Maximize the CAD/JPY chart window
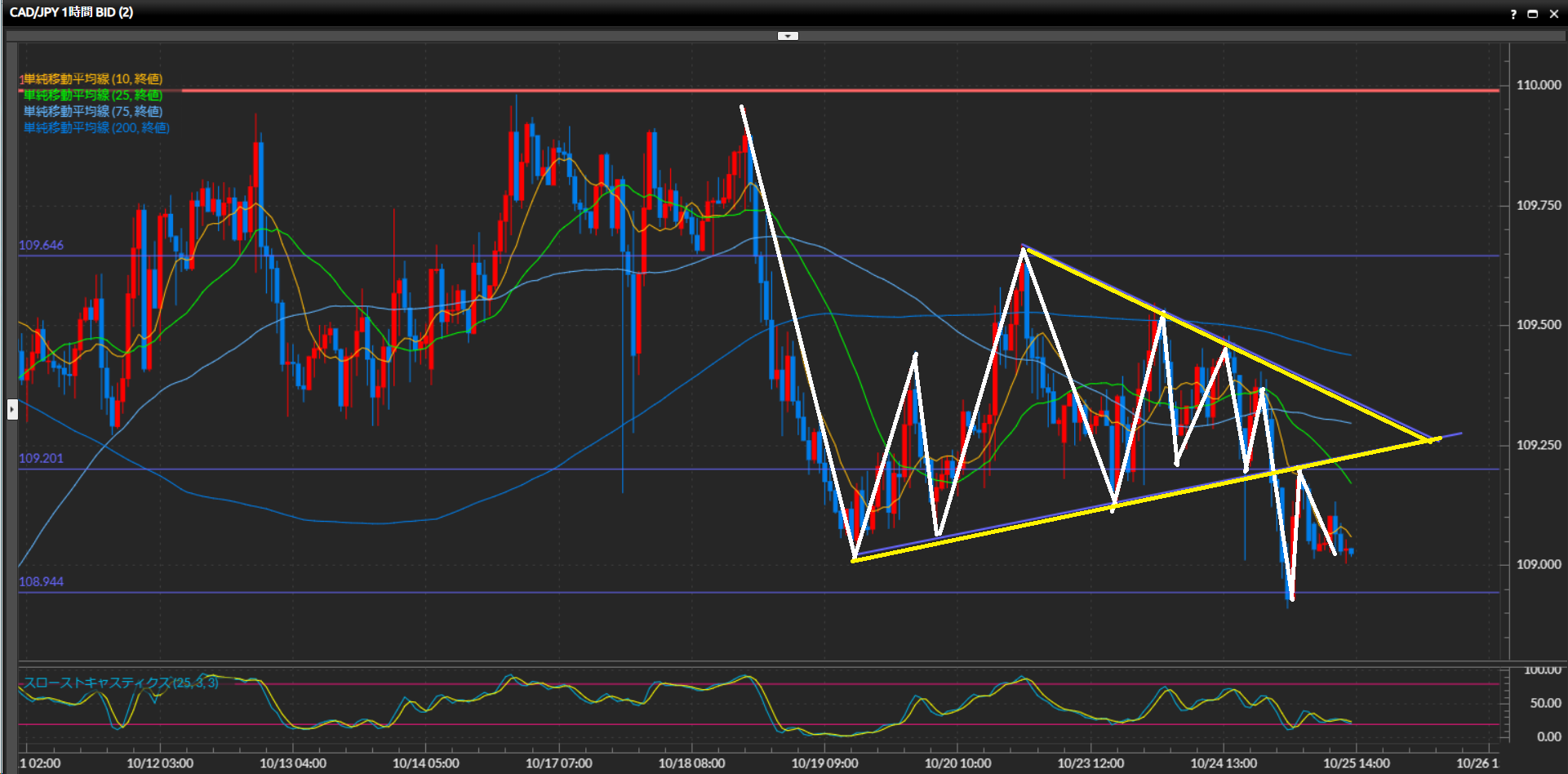1568x774 pixels. [x=1533, y=14]
